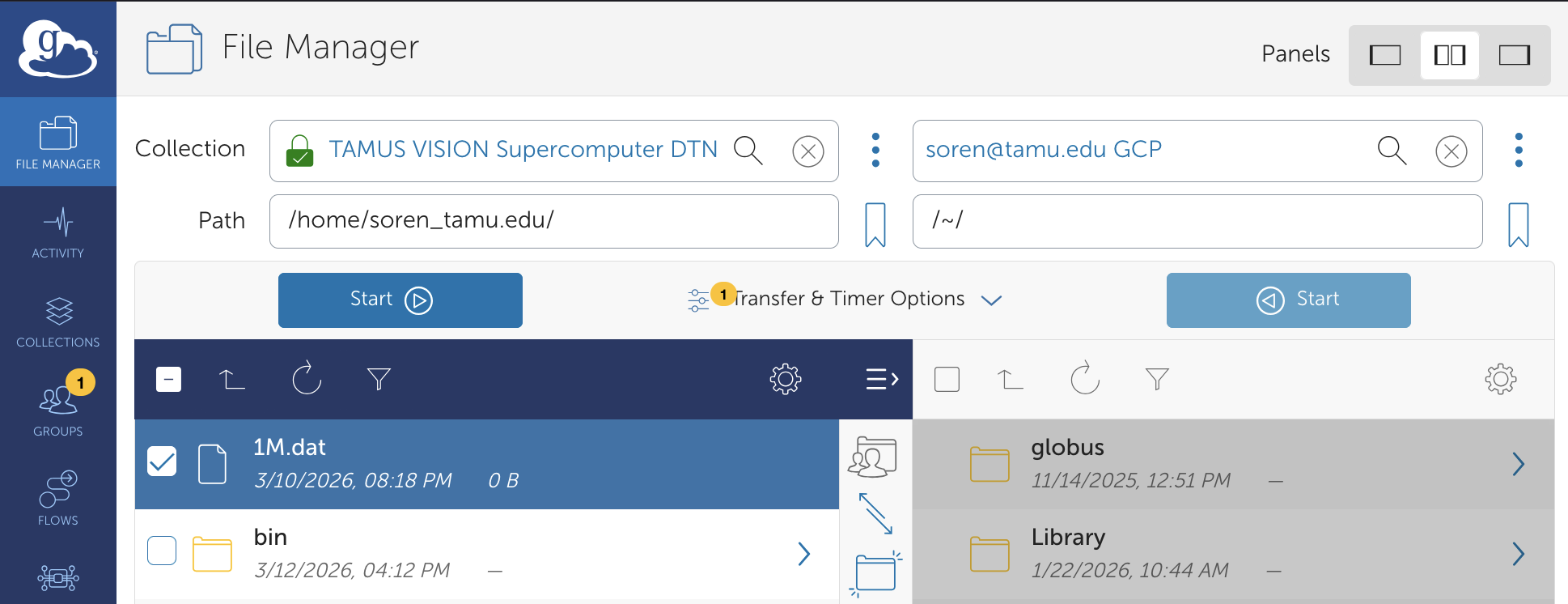
Task: Click the New Folder icon
Action: [x=876, y=573]
